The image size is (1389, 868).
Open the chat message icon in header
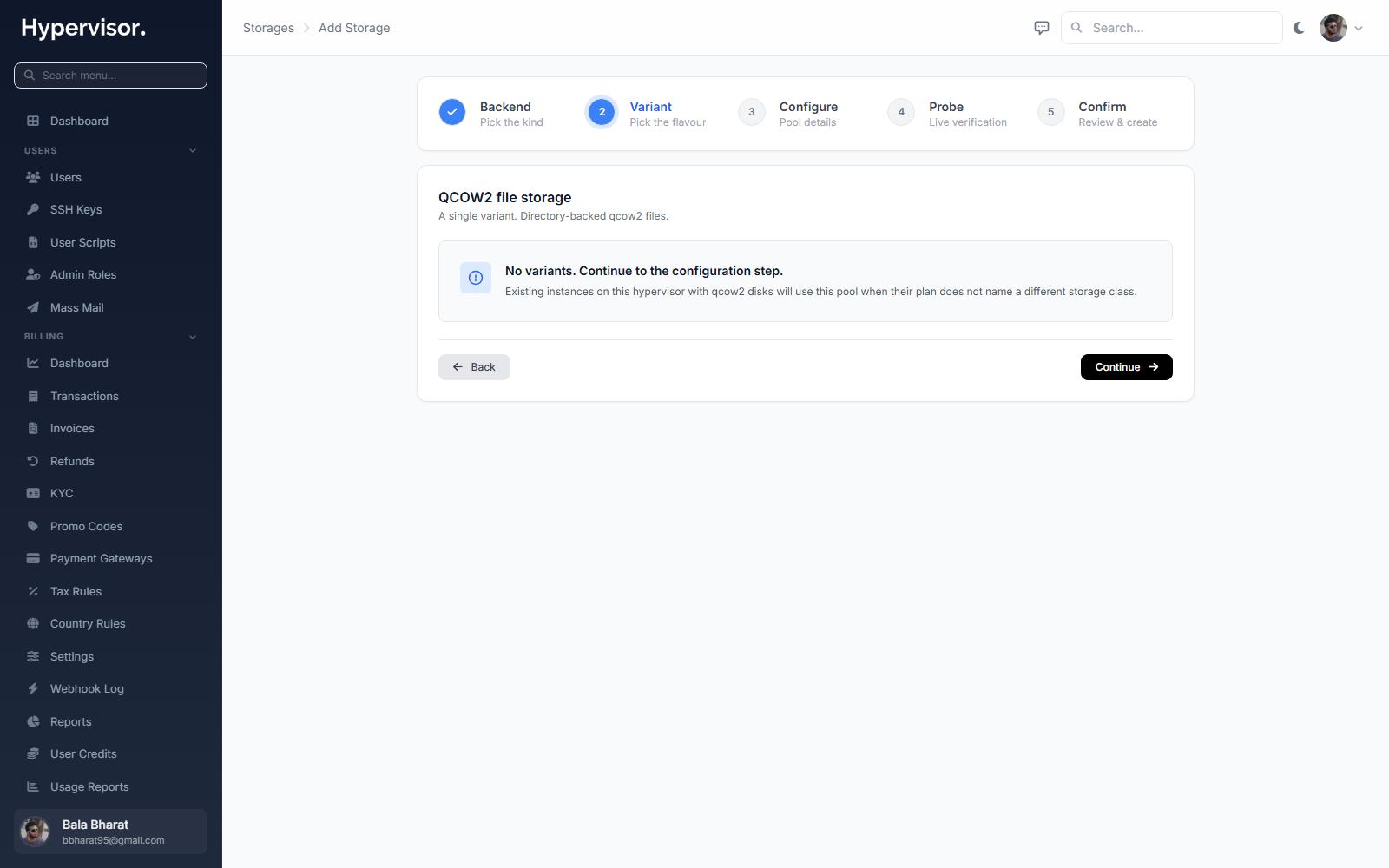tap(1042, 28)
